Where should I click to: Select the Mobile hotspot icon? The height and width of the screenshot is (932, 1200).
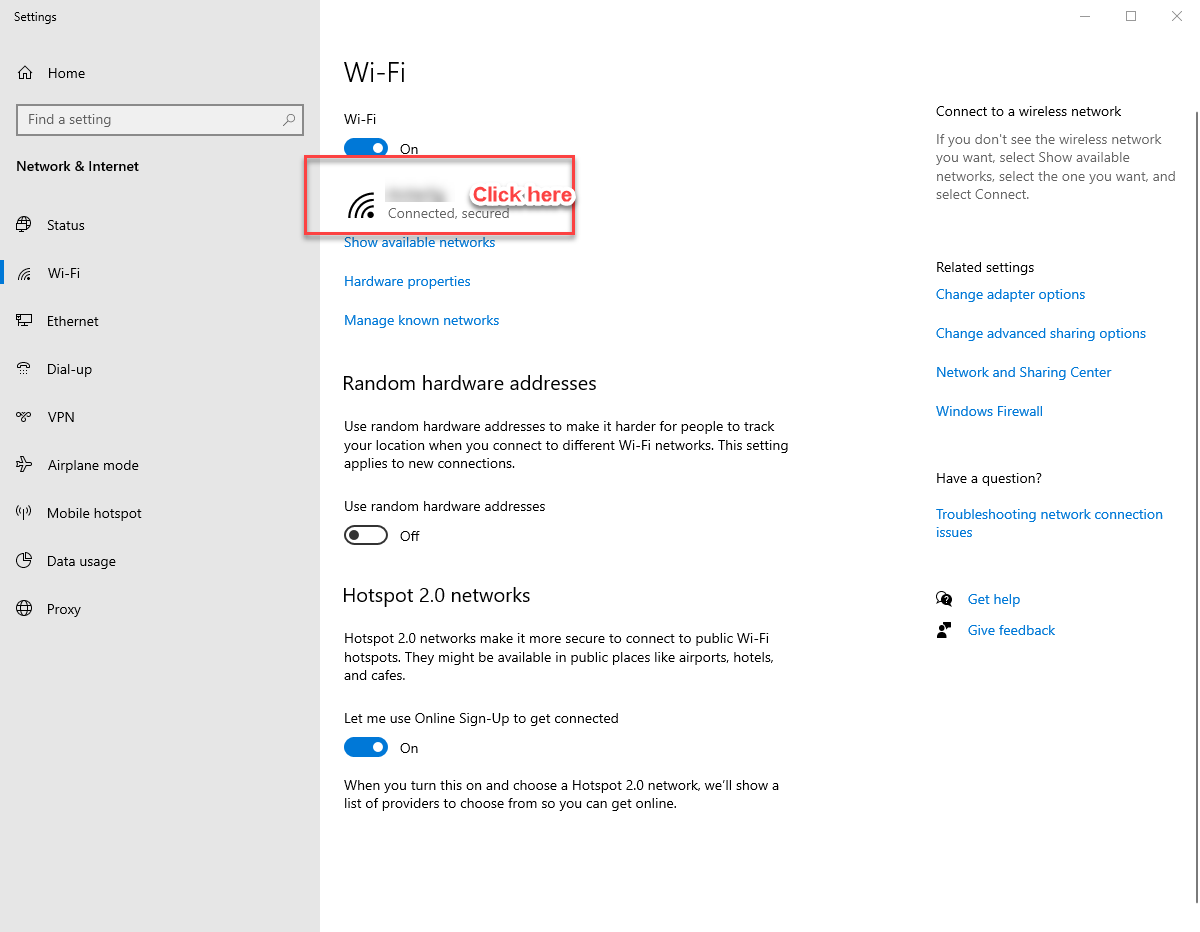pyautogui.click(x=25, y=513)
